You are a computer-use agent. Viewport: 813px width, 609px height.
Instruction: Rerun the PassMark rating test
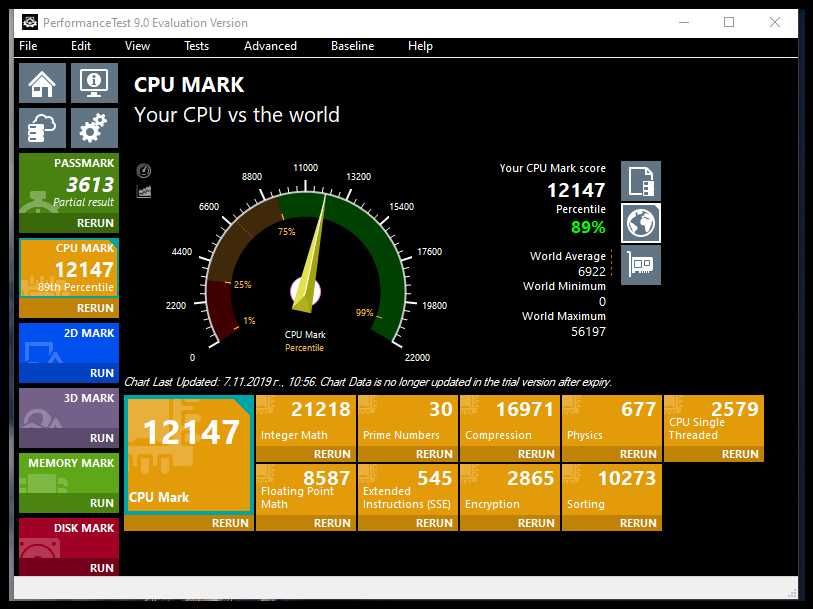69,223
